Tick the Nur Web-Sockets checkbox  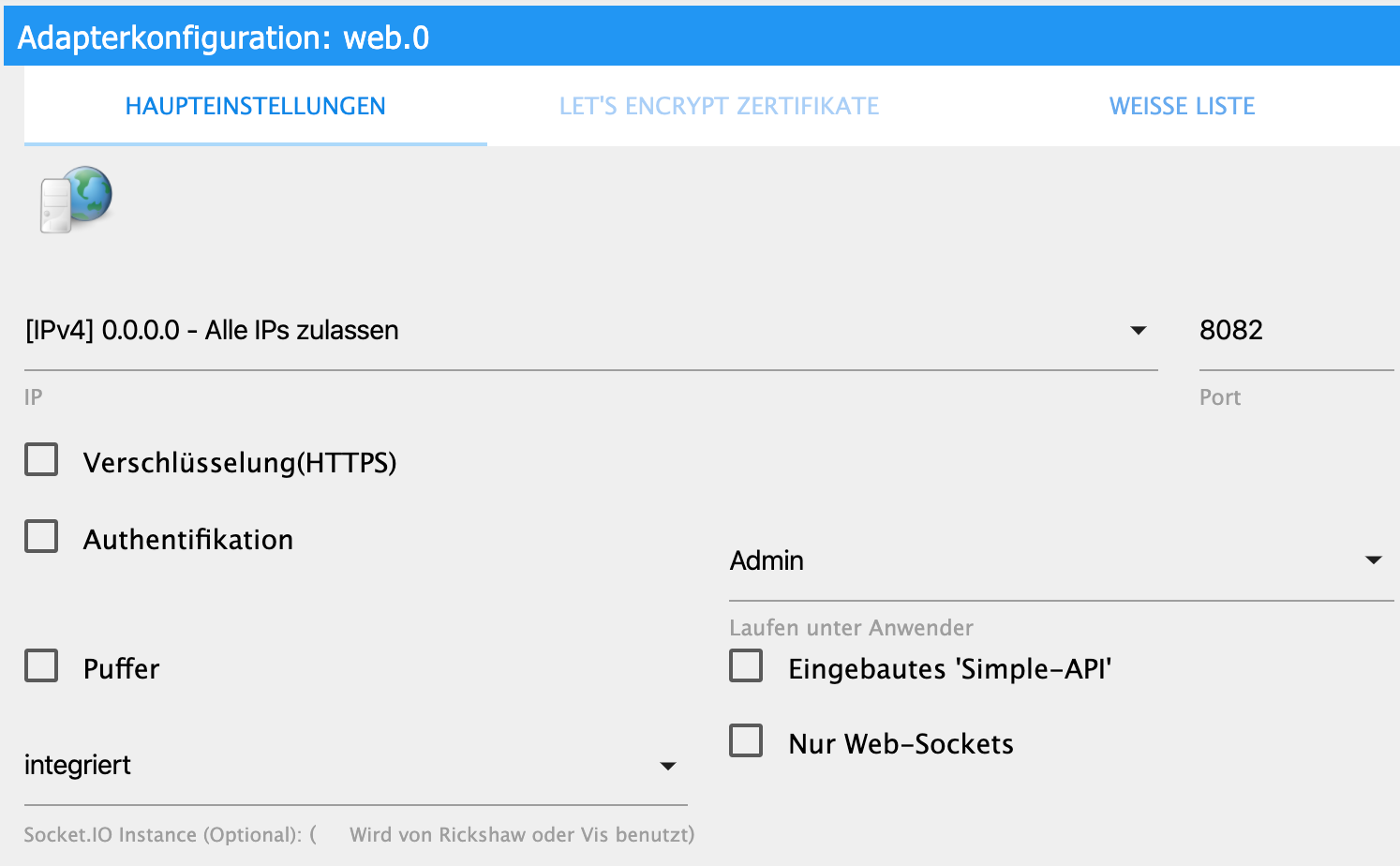pyautogui.click(x=746, y=740)
